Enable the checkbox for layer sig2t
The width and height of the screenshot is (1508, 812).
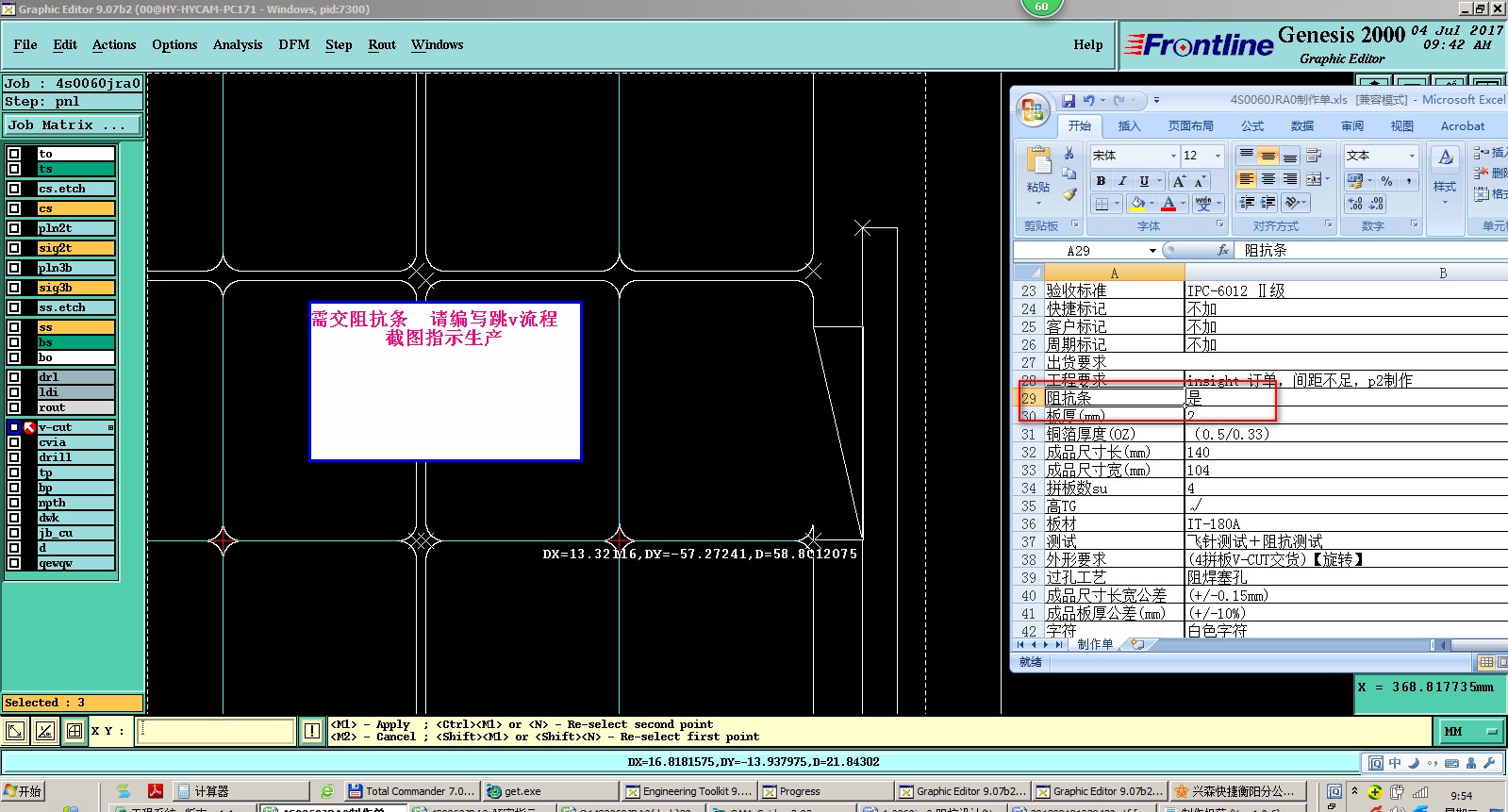(x=14, y=248)
